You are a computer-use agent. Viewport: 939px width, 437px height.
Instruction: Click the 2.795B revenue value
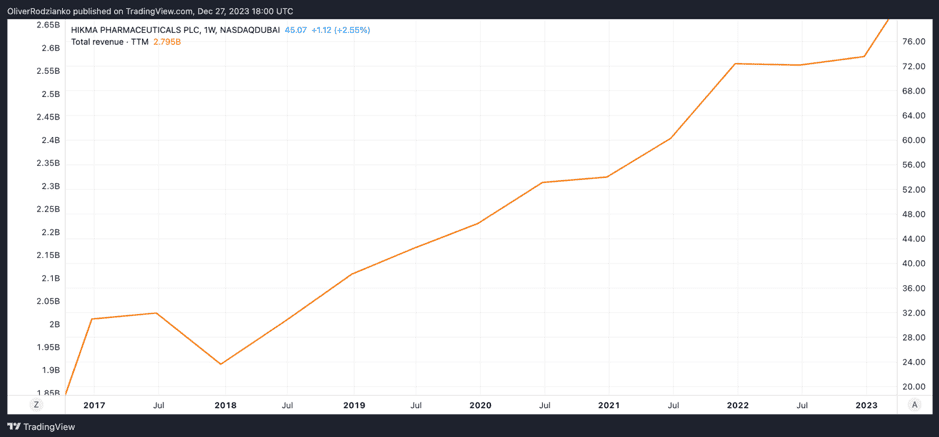[x=167, y=42]
